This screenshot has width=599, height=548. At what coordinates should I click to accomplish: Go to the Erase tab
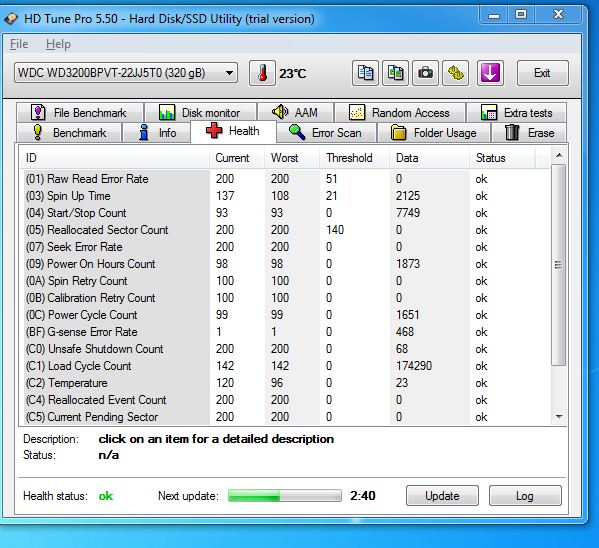[529, 133]
